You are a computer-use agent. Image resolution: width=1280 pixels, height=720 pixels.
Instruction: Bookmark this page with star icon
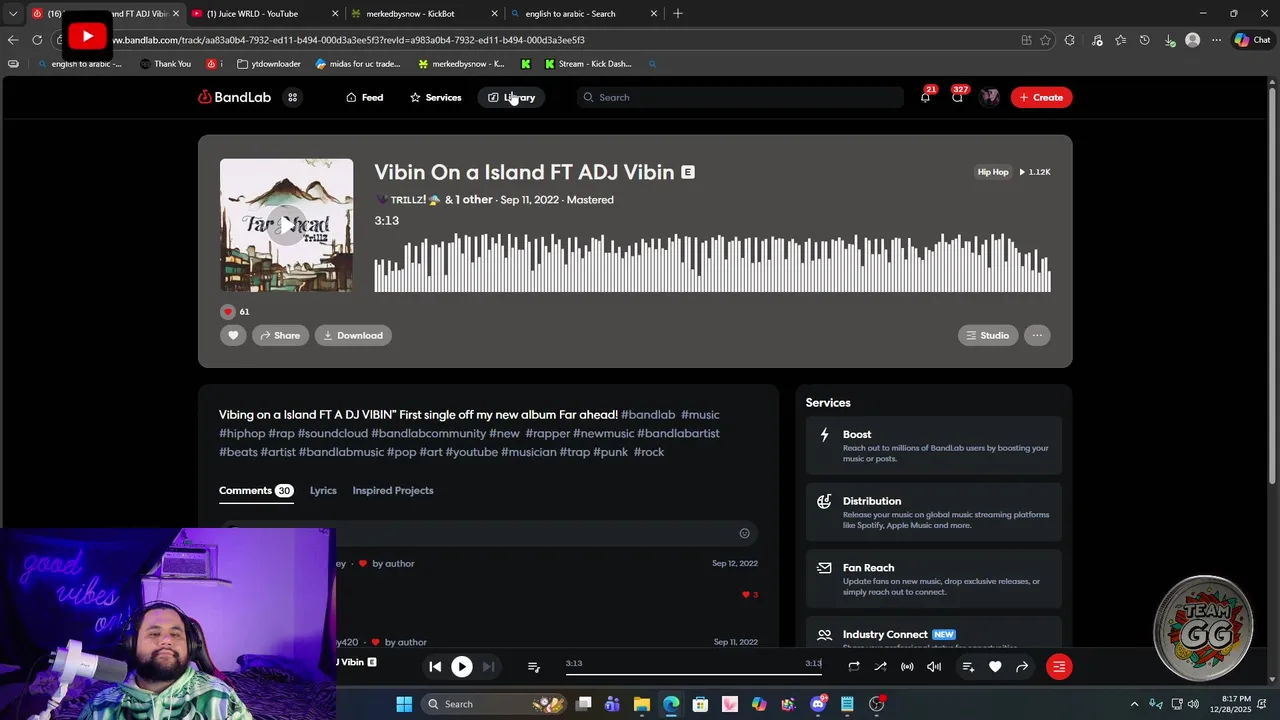pos(1046,40)
